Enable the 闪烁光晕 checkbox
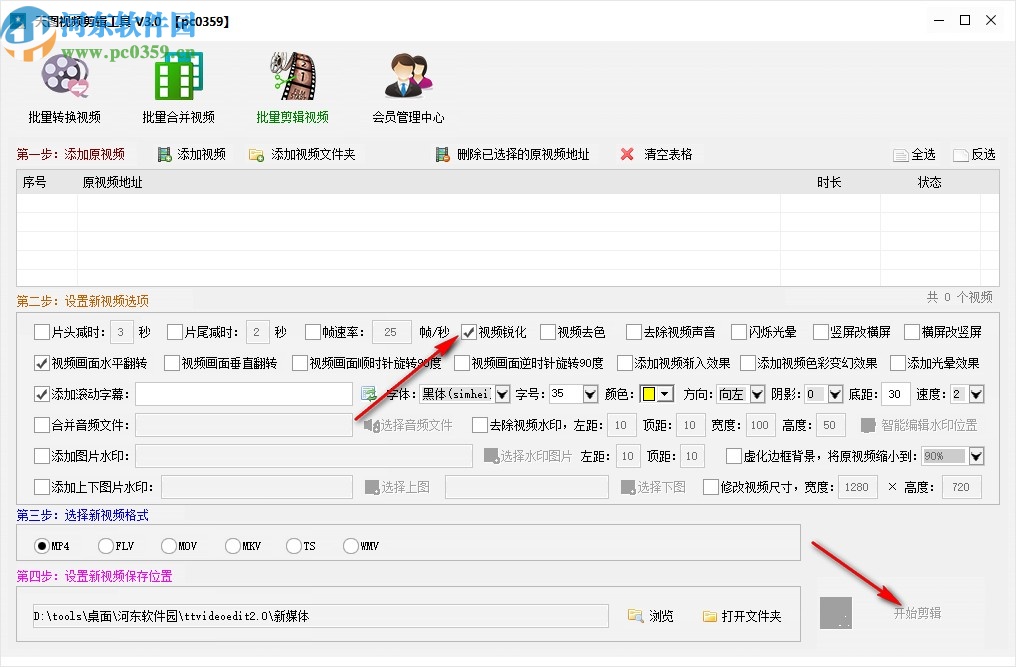 click(x=739, y=332)
